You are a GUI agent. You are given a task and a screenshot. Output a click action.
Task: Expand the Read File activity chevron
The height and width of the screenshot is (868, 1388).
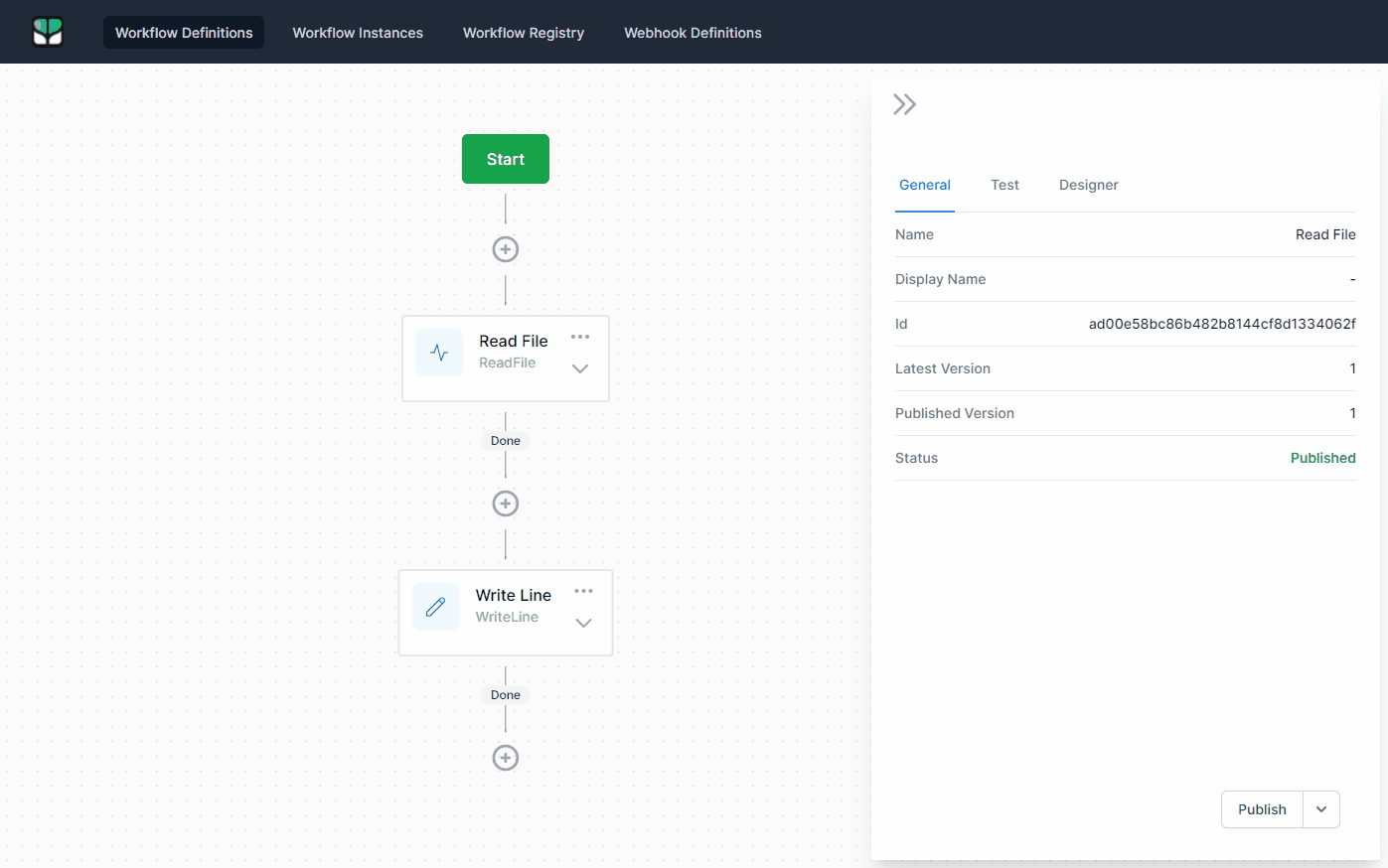(x=579, y=367)
